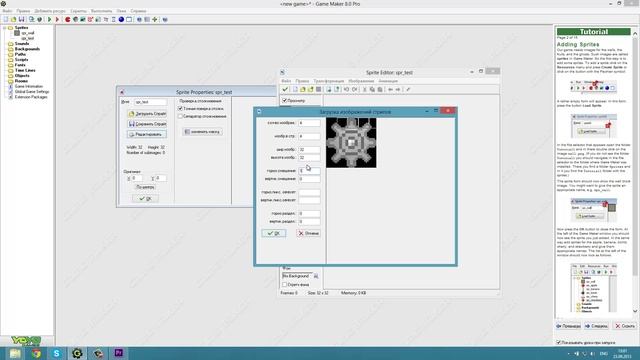Viewport: 640px width, 360px height.
Task: Click the Create Background icon
Action: click(83, 19)
